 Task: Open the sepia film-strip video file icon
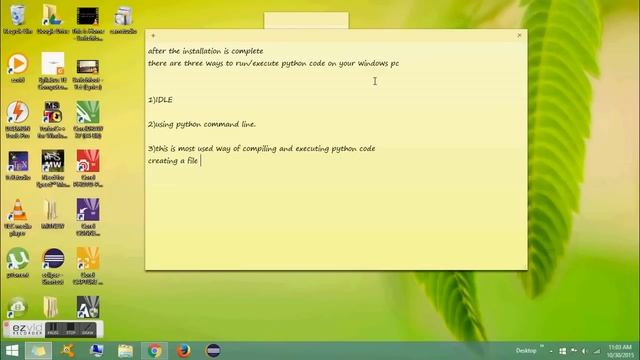[x=87, y=73]
